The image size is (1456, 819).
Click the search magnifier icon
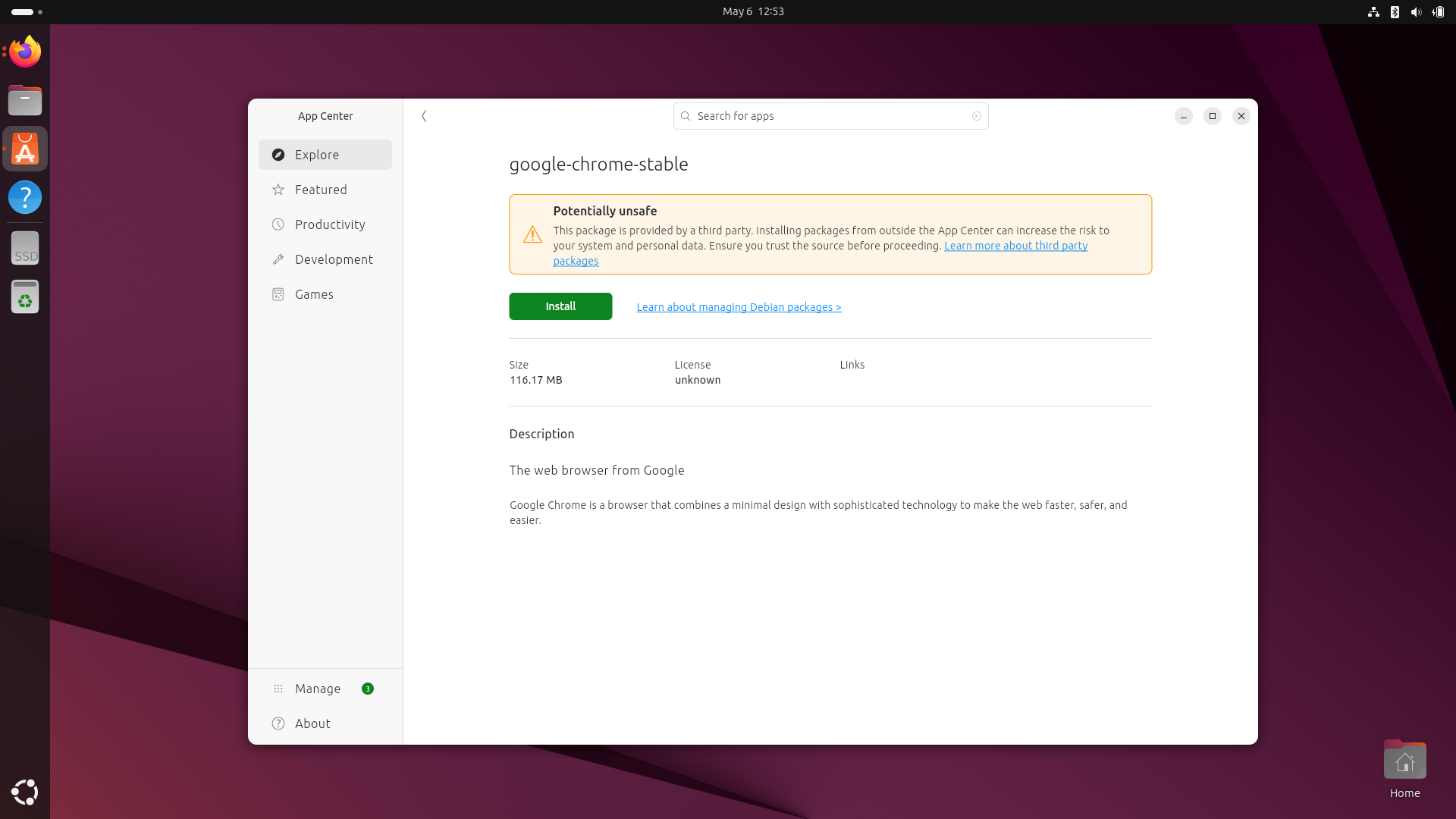point(686,116)
